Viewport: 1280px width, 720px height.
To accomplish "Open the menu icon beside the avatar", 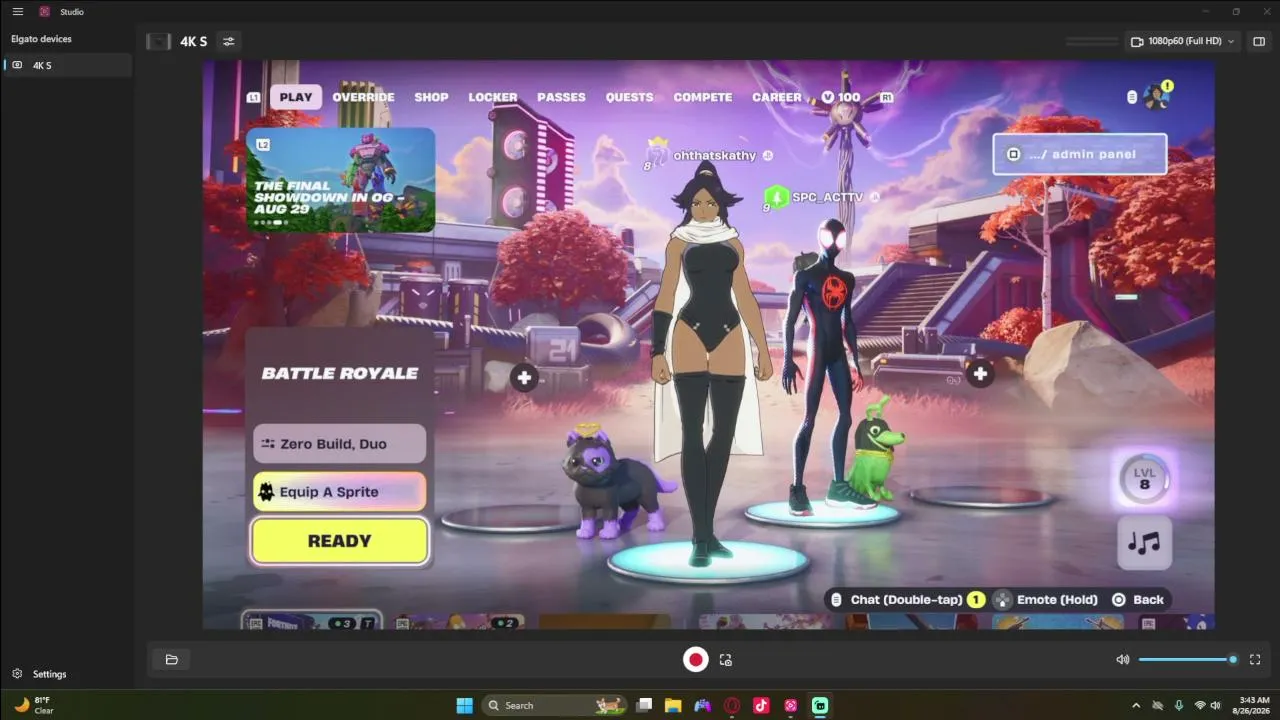I will click(x=1132, y=97).
